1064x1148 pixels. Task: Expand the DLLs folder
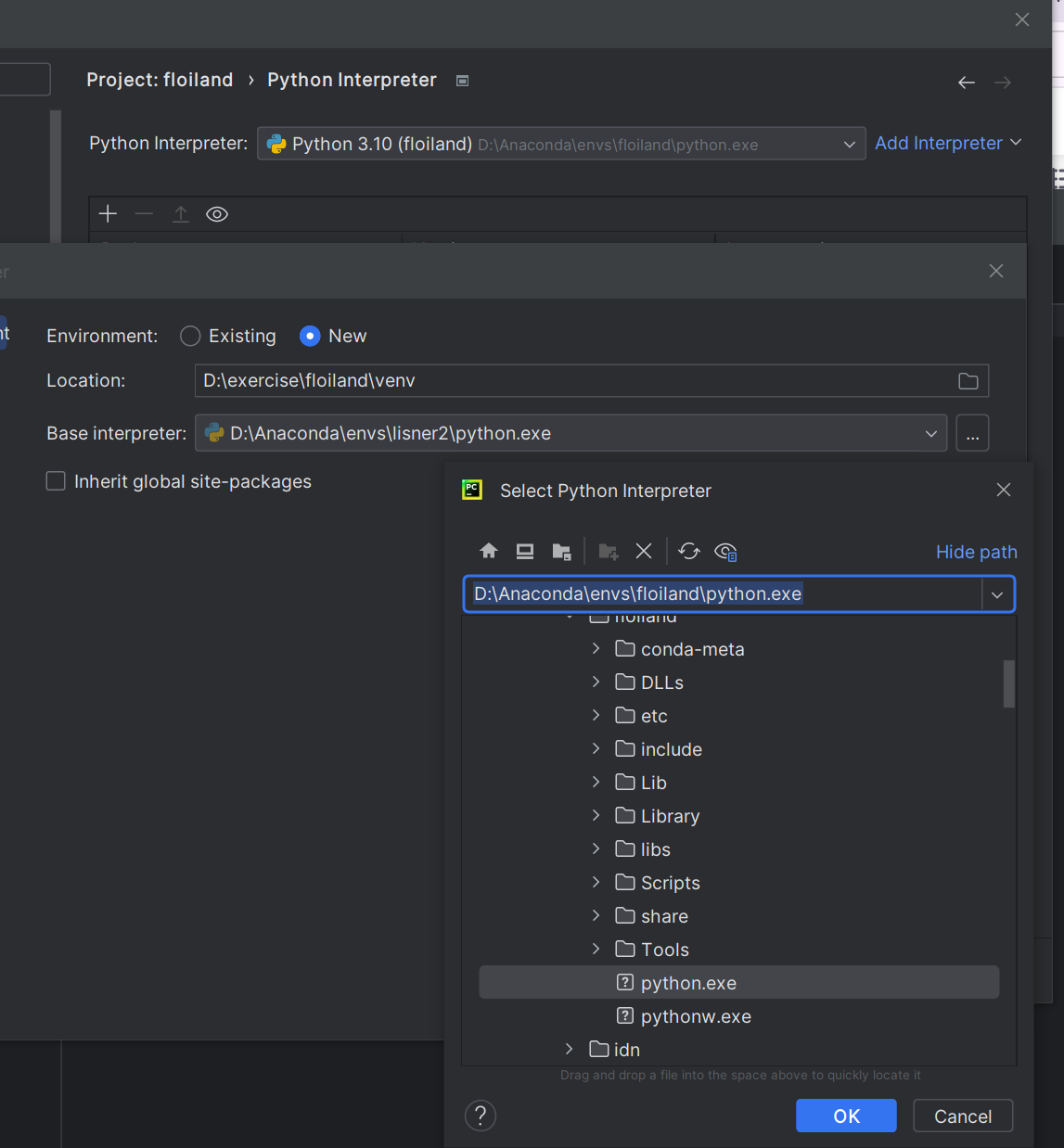596,682
